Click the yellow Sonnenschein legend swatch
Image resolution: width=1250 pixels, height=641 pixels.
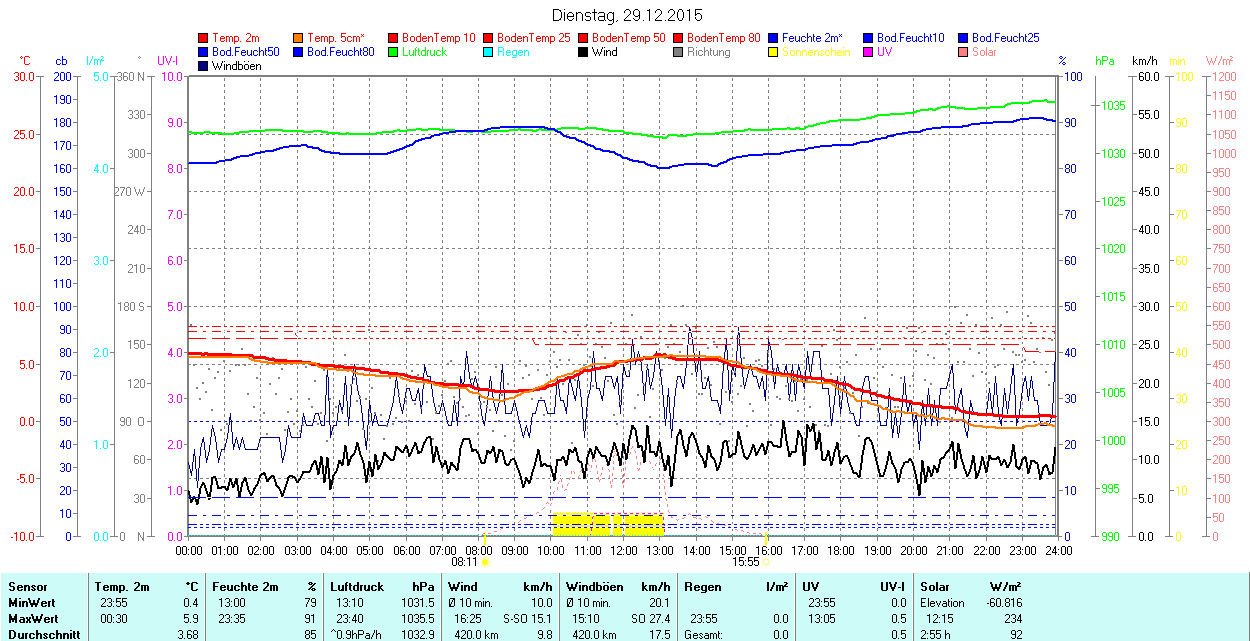click(773, 52)
